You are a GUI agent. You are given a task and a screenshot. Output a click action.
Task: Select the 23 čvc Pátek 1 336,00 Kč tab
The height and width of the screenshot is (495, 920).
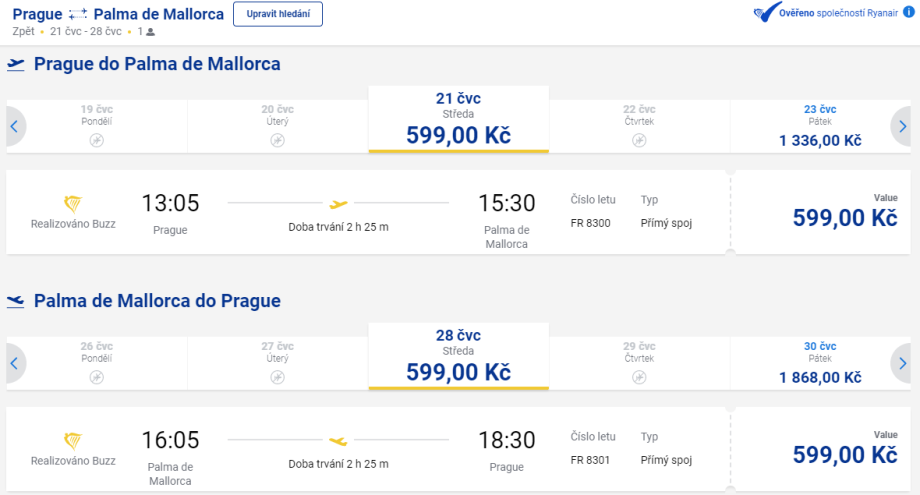point(819,126)
